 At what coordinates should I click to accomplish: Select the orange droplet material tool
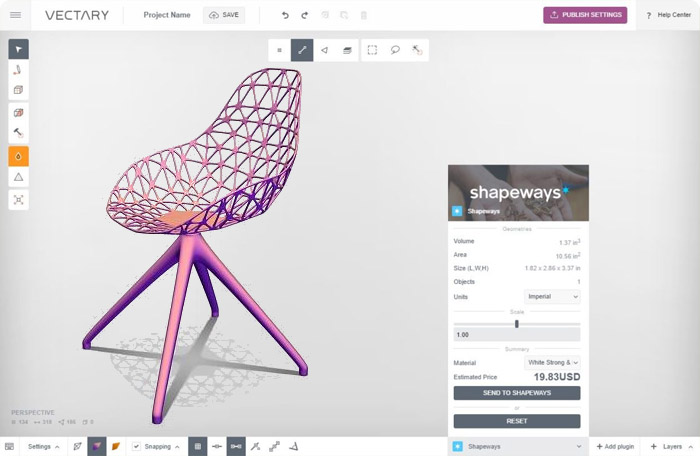[x=18, y=156]
